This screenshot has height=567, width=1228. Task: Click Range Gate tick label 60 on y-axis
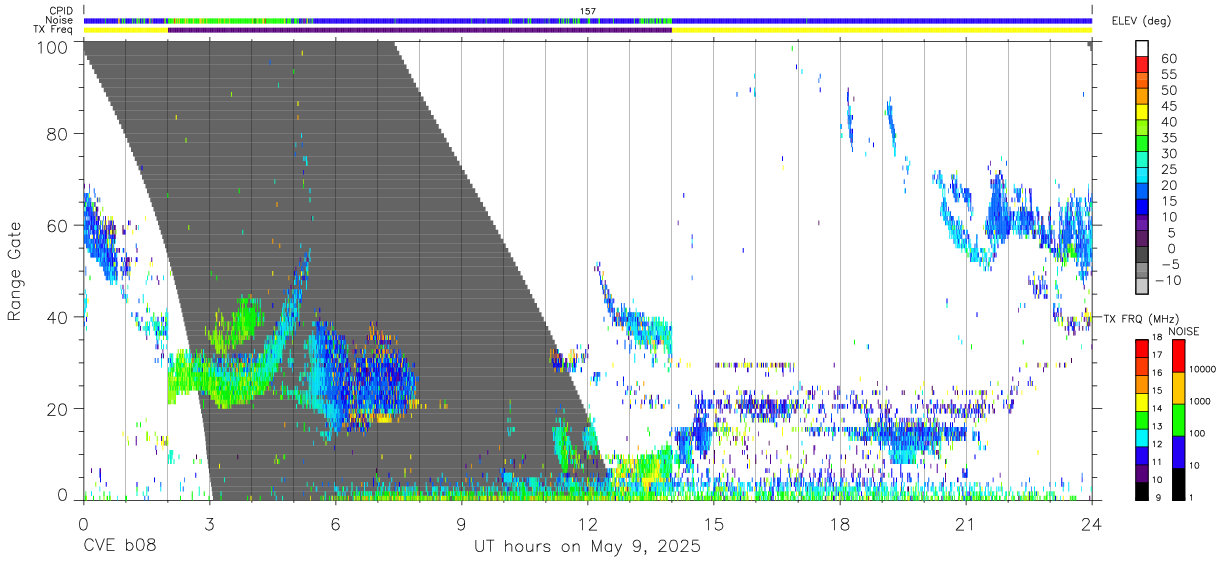(58, 225)
